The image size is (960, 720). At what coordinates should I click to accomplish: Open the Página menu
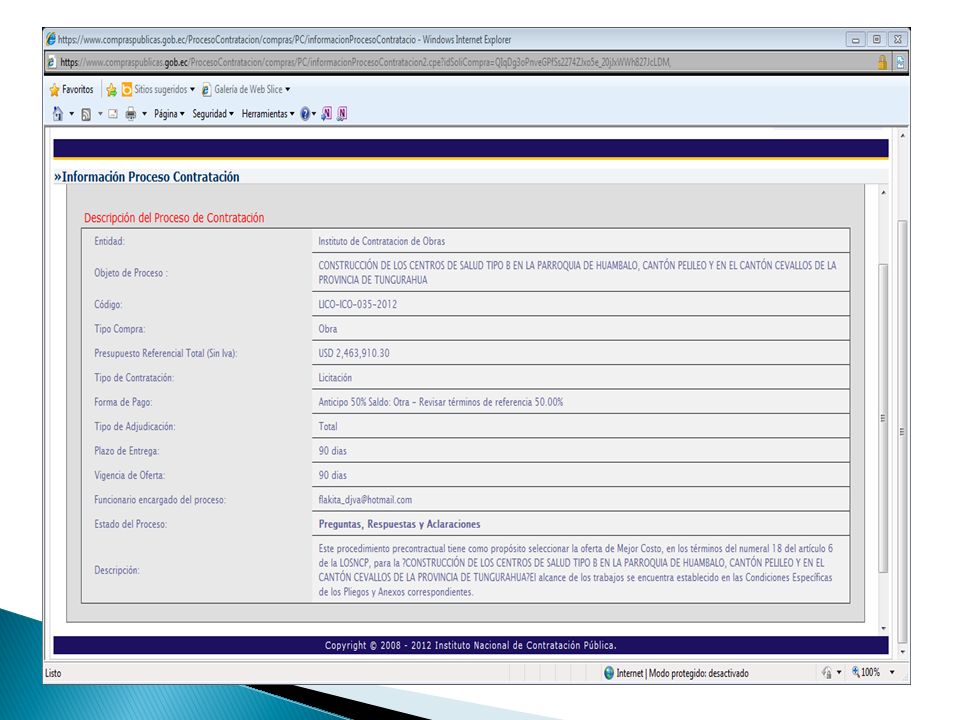[x=169, y=114]
